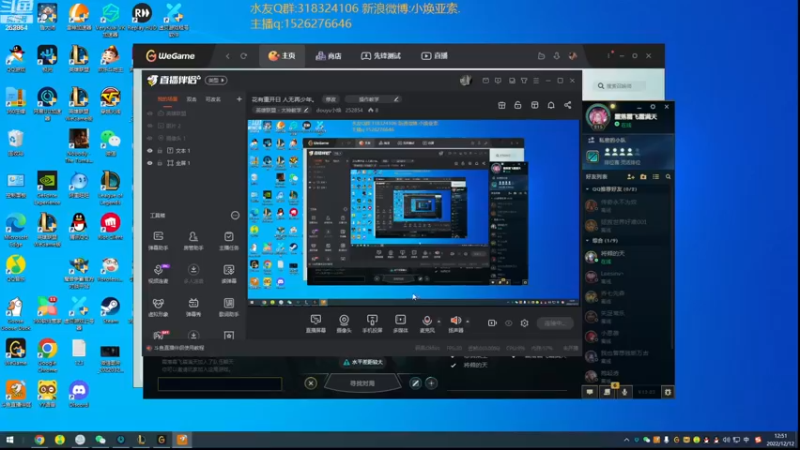Viewport: 800px width, 450px height.
Task: Add a multimedia source
Action: click(x=401, y=323)
